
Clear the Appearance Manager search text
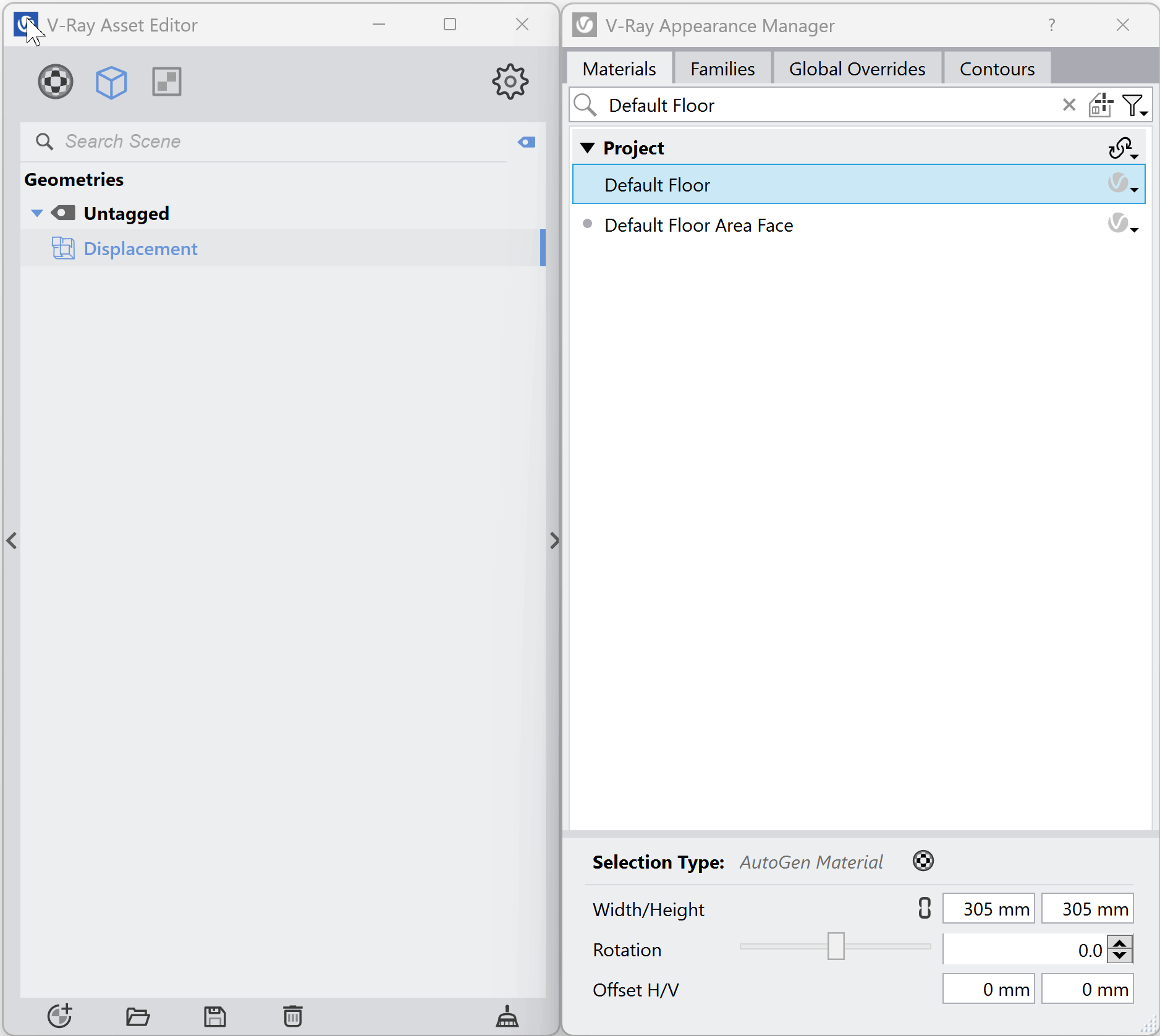click(x=1069, y=105)
